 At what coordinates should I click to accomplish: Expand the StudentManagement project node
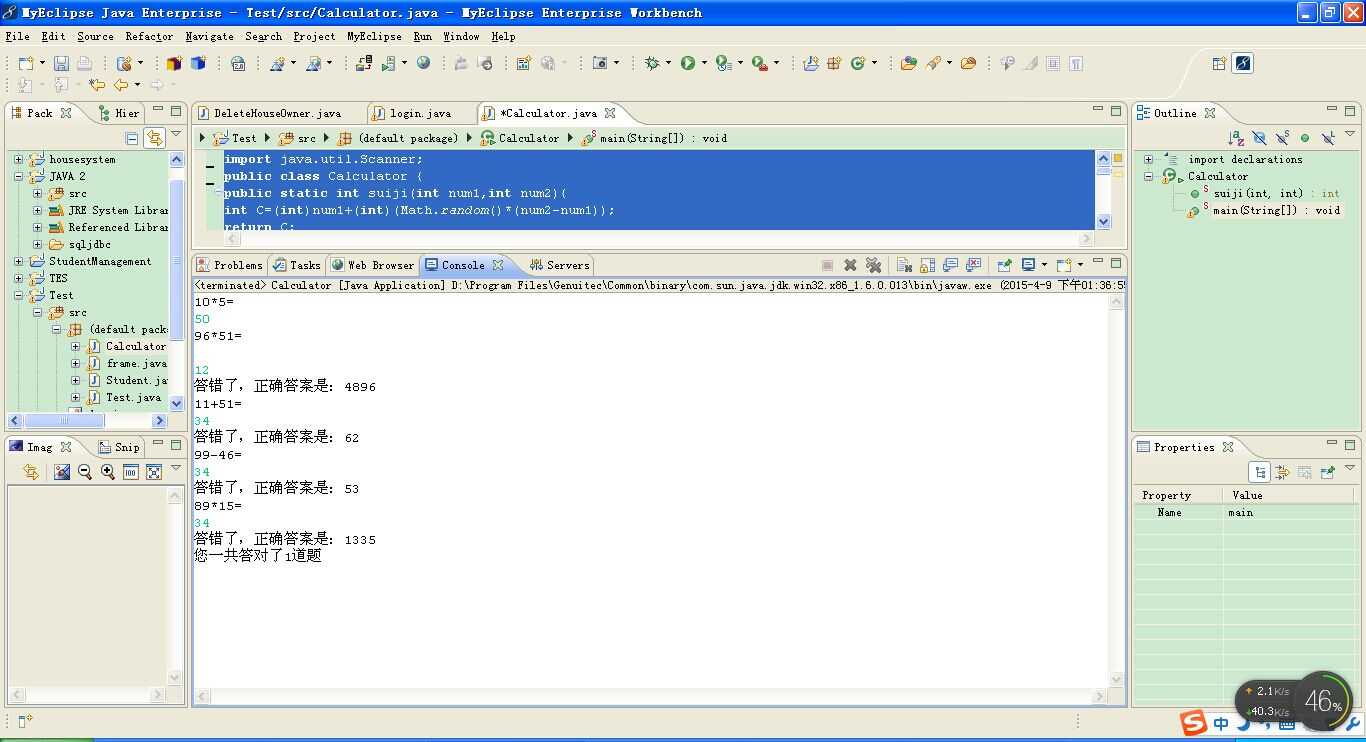(x=18, y=261)
